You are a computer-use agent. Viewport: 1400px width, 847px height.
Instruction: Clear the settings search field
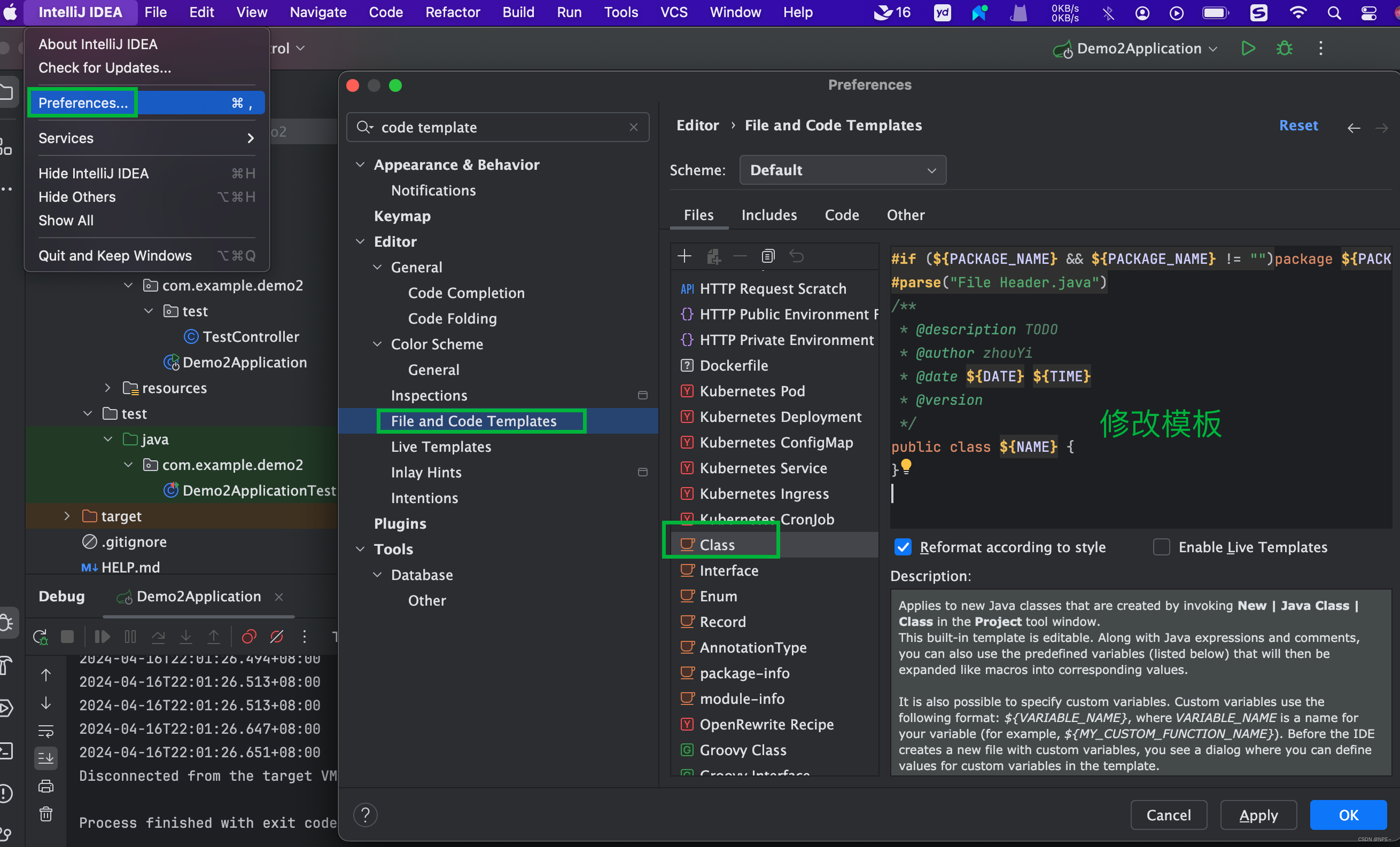click(634, 127)
